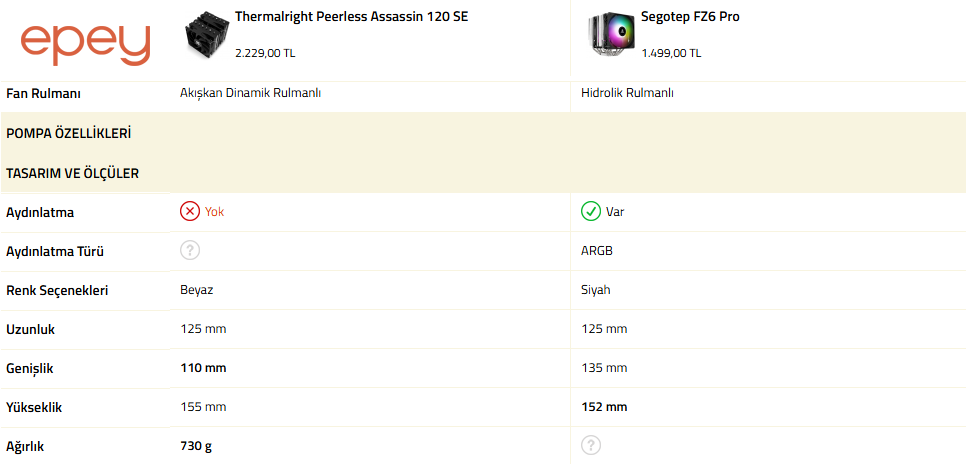Click the question mark in Aydınlatma Türü row
The height and width of the screenshot is (464, 966).
click(190, 251)
